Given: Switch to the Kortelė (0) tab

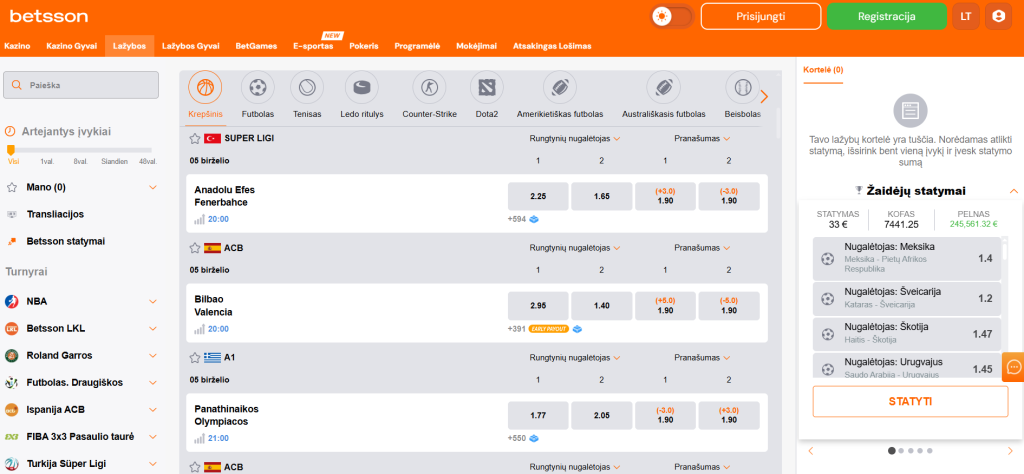Looking at the screenshot, I should pyautogui.click(x=823, y=69).
